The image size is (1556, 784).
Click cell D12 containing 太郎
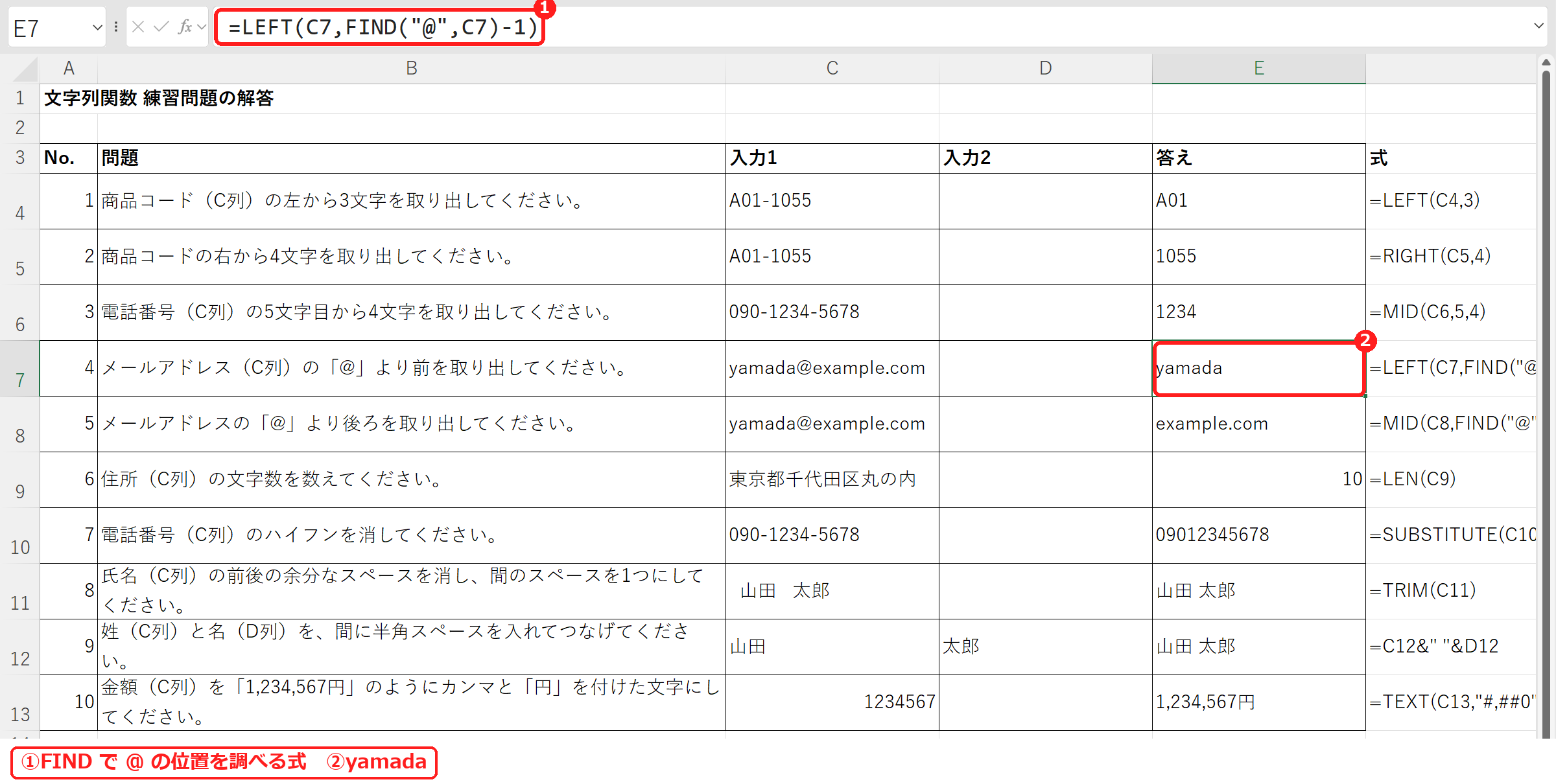(x=1046, y=647)
